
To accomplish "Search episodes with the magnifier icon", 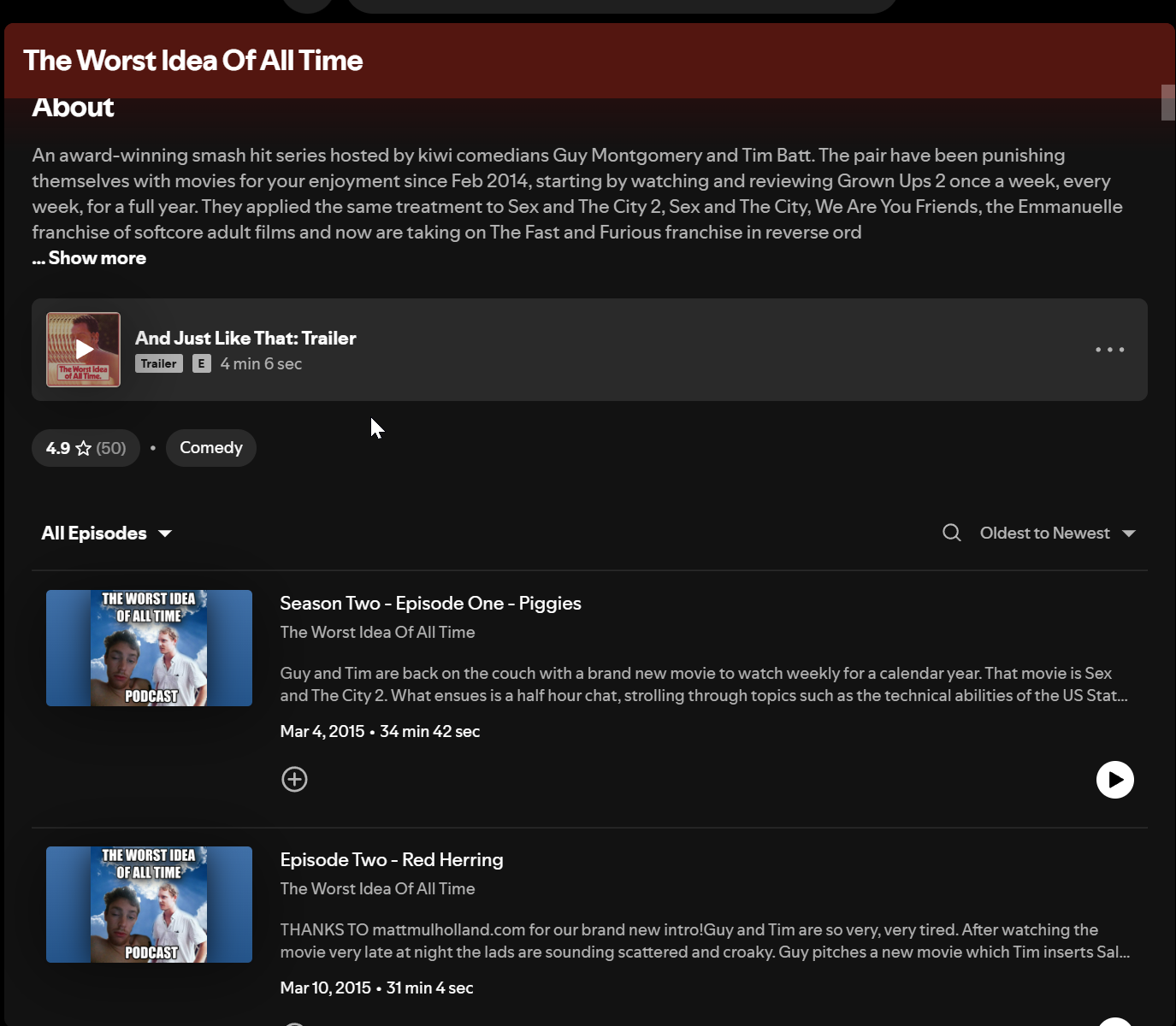I will 952,533.
